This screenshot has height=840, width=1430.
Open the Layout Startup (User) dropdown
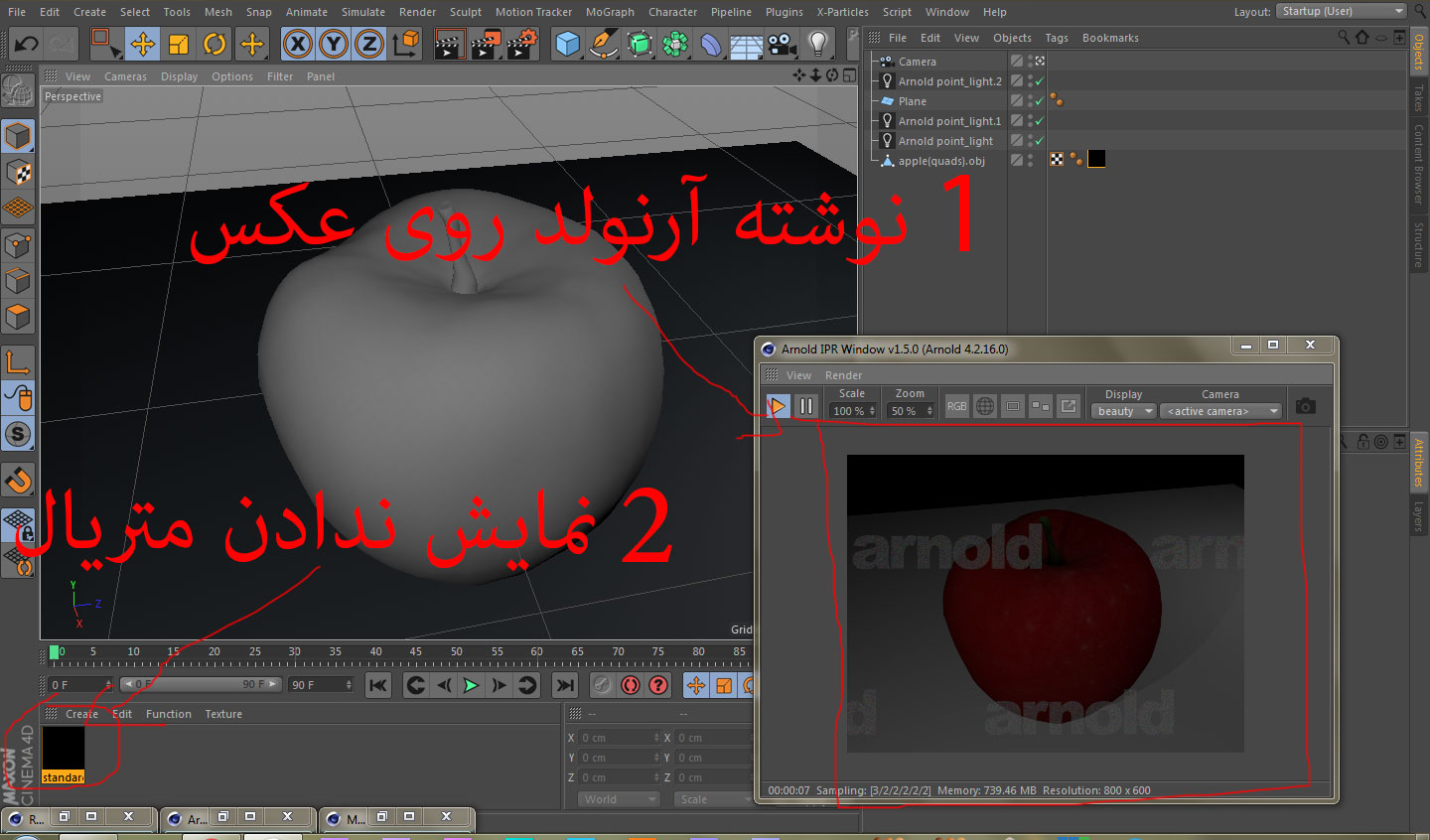pos(1342,11)
